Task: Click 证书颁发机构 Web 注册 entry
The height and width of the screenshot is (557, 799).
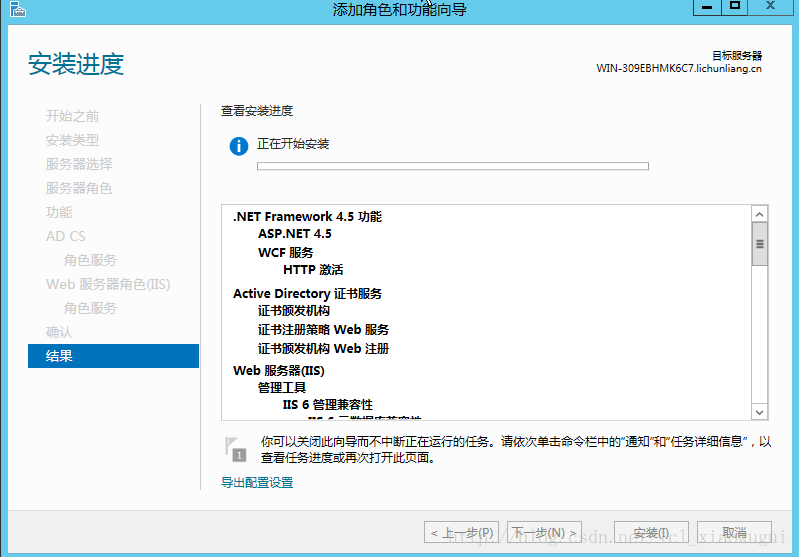Action: [x=323, y=349]
